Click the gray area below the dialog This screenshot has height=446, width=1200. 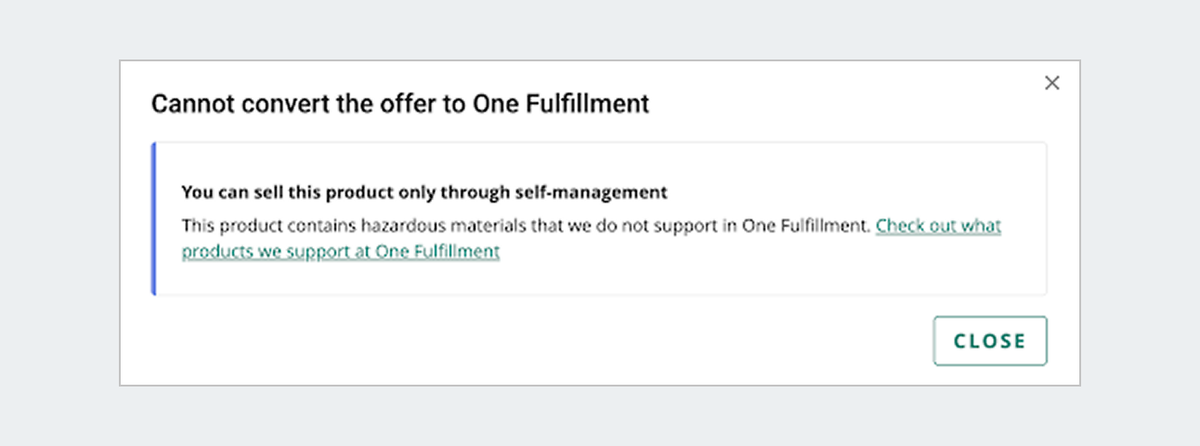[600, 416]
